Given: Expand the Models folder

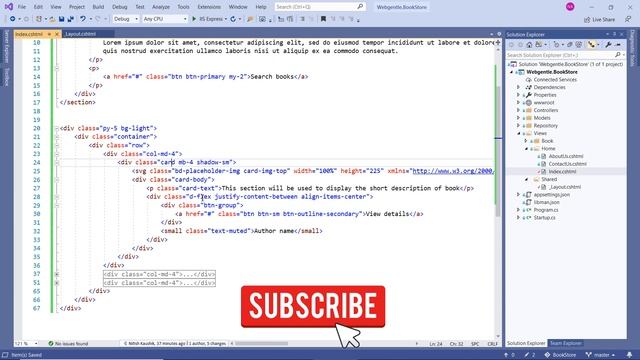Looking at the screenshot, I should [x=518, y=118].
